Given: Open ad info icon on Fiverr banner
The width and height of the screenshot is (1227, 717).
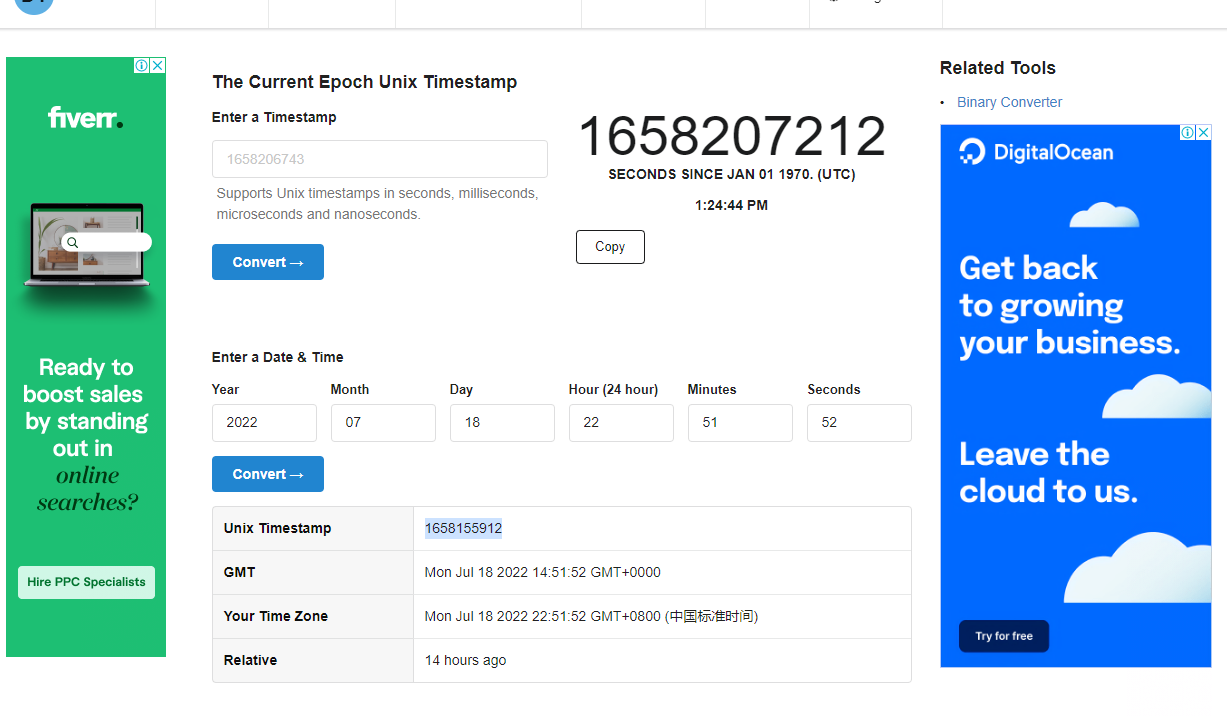Looking at the screenshot, I should 143,65.
